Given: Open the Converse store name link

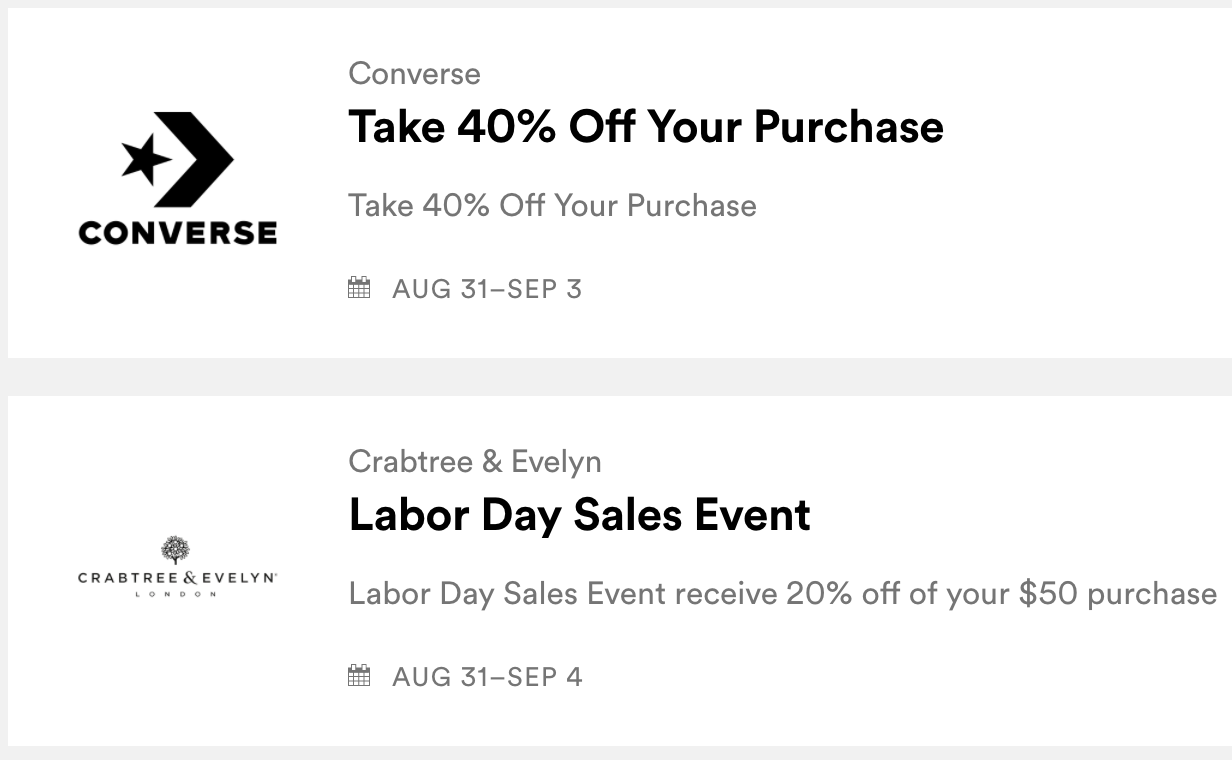Looking at the screenshot, I should [414, 73].
